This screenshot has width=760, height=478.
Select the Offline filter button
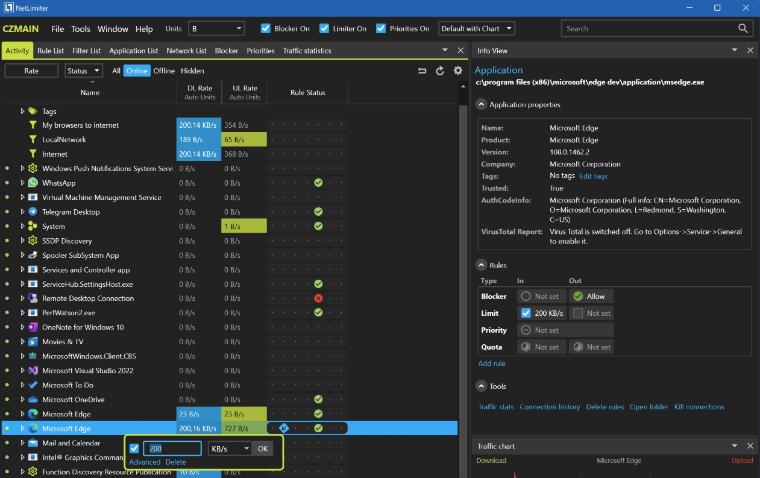[164, 71]
